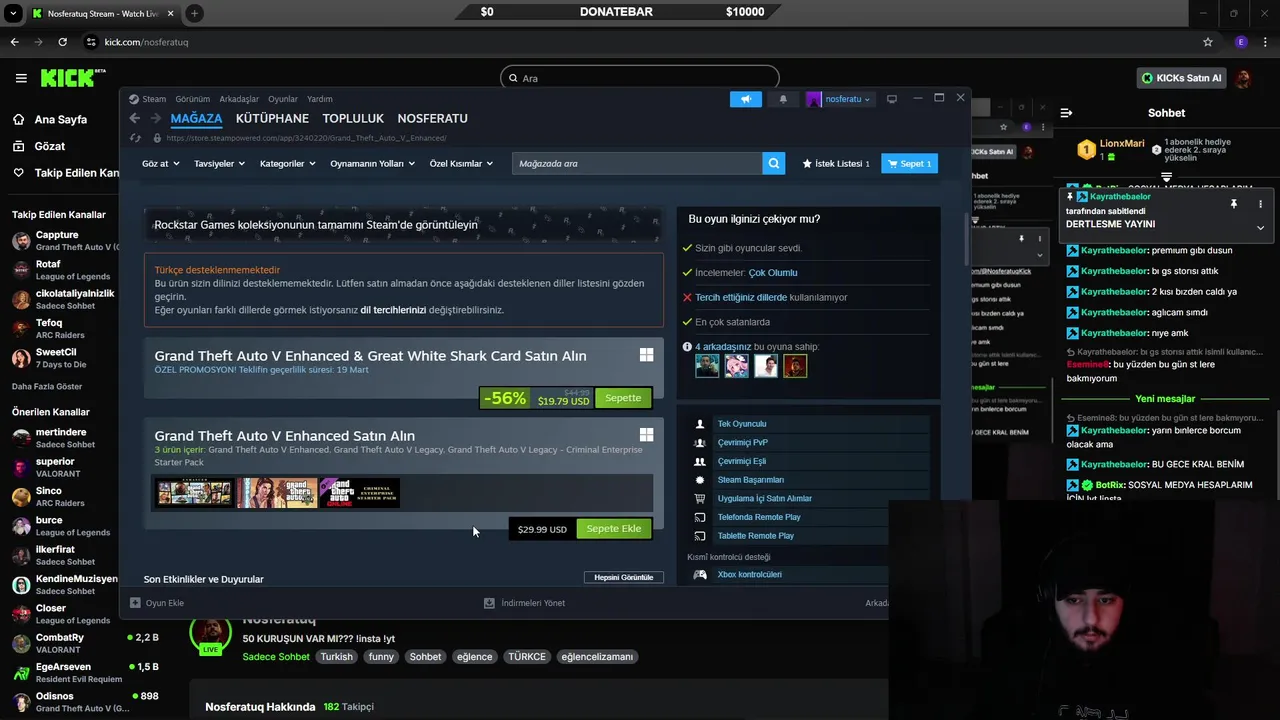Click the Tek Oyunculu feature link
1280x720 pixels.
pos(742,424)
